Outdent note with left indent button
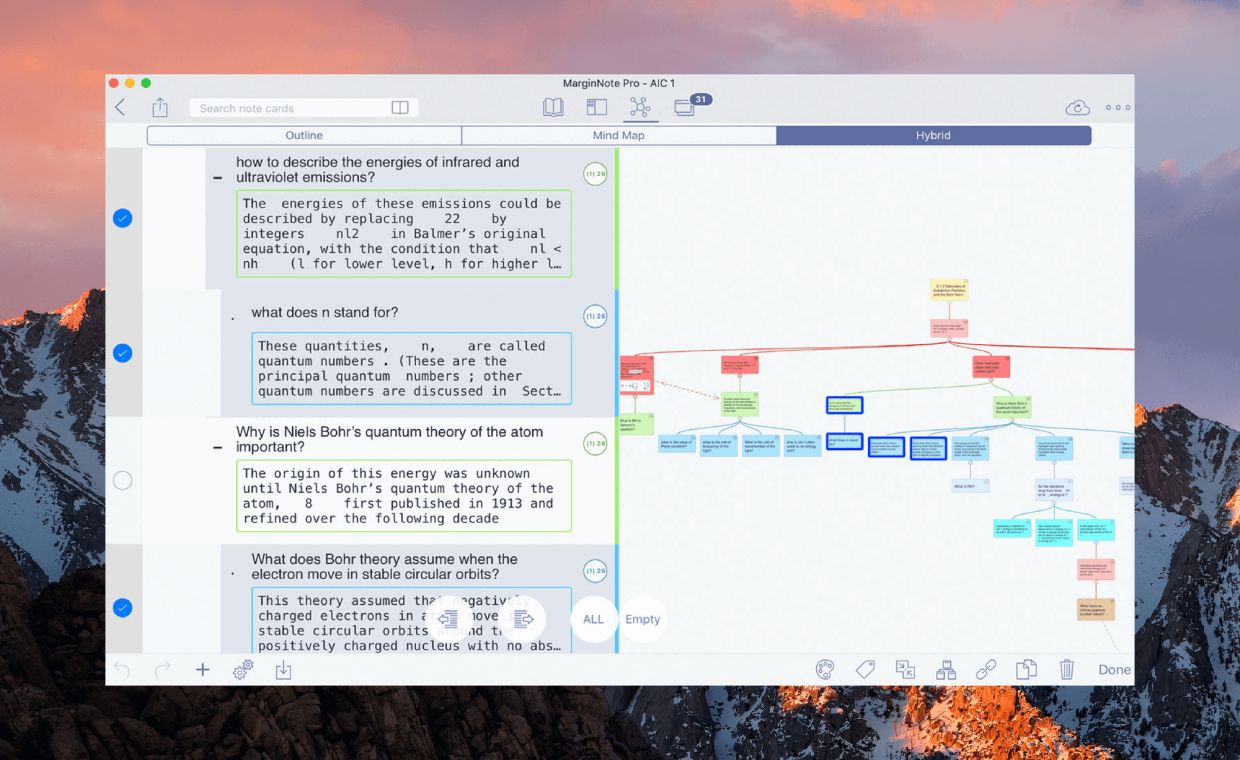 448,619
